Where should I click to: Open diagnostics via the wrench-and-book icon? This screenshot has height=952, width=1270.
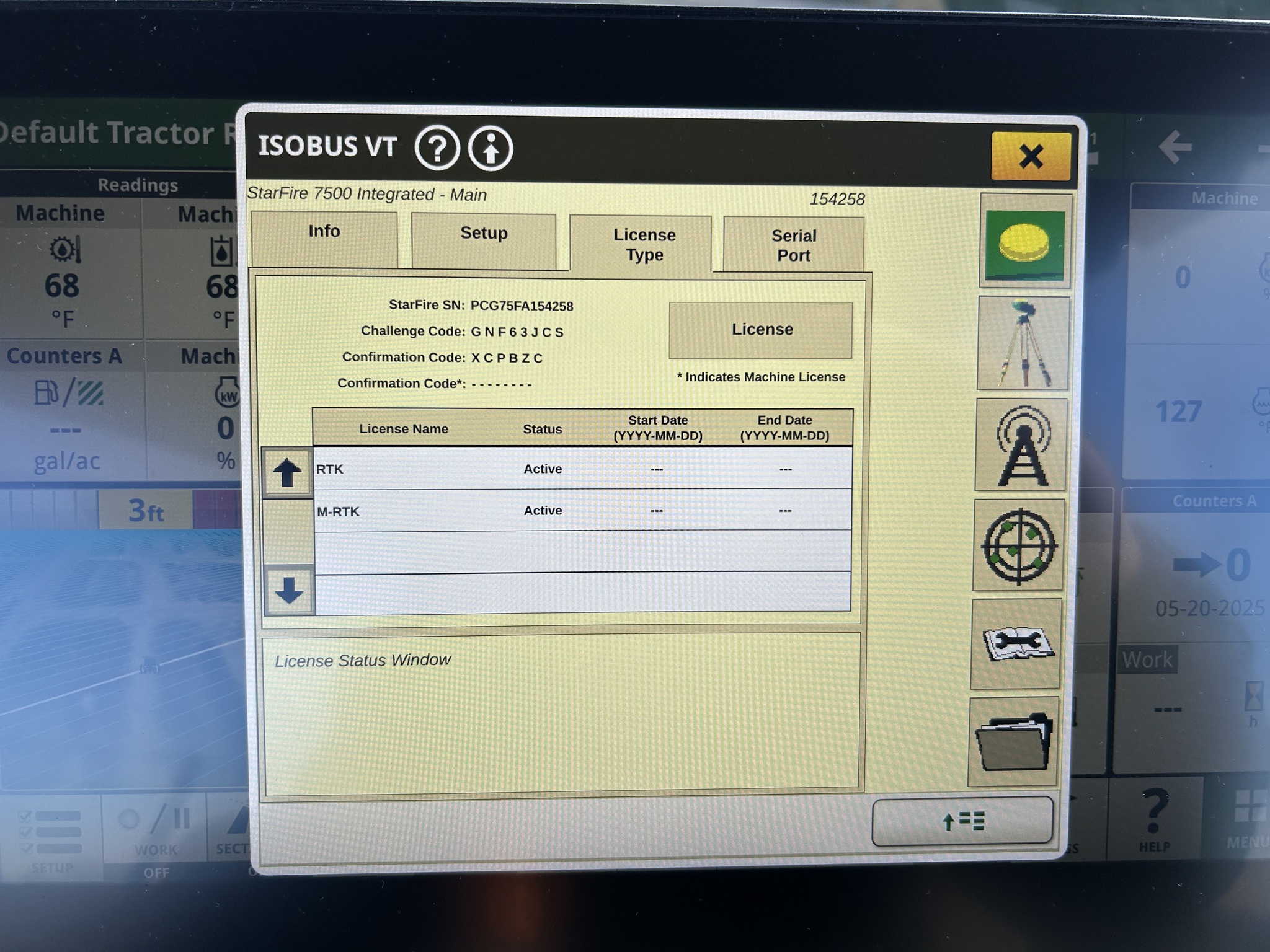[x=1017, y=646]
